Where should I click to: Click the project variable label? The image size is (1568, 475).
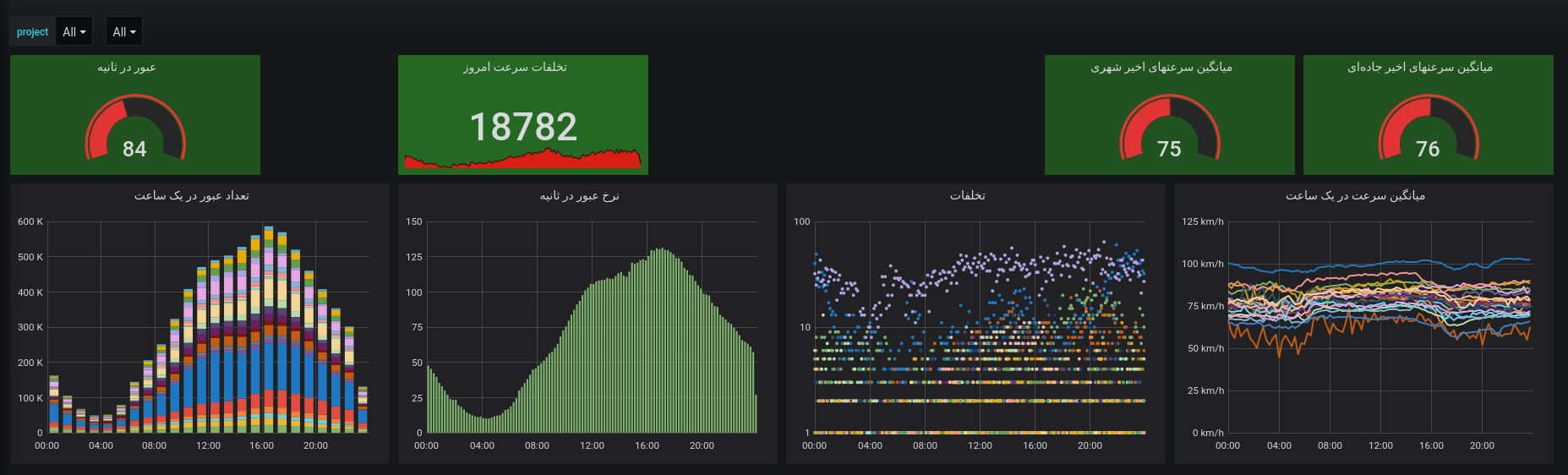[32, 32]
